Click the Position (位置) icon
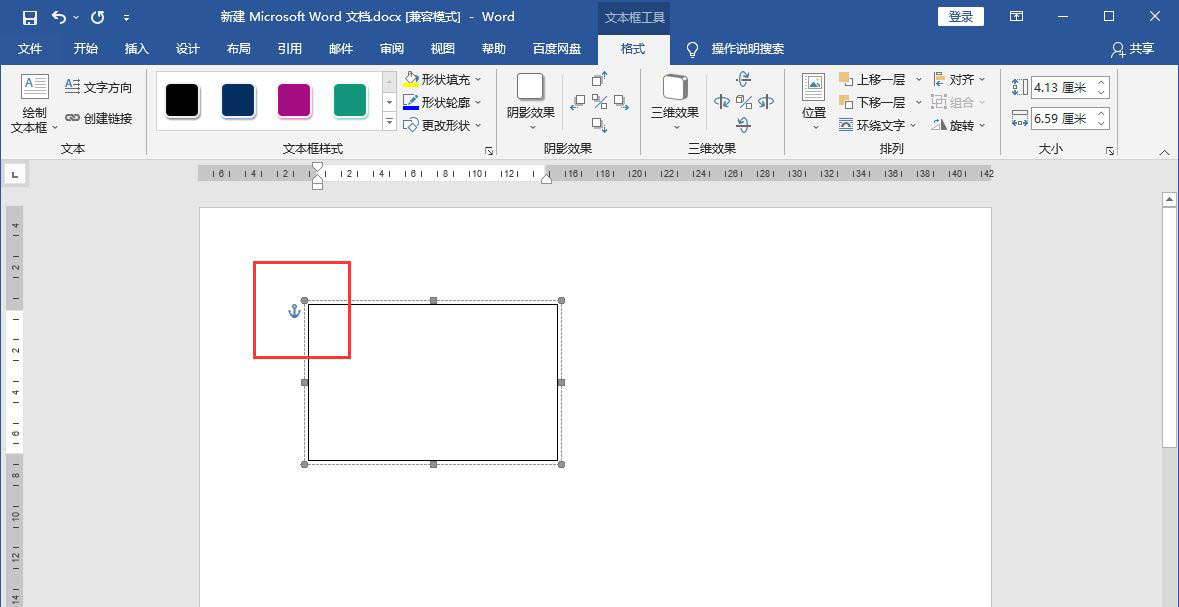This screenshot has width=1179, height=607. pos(814,88)
